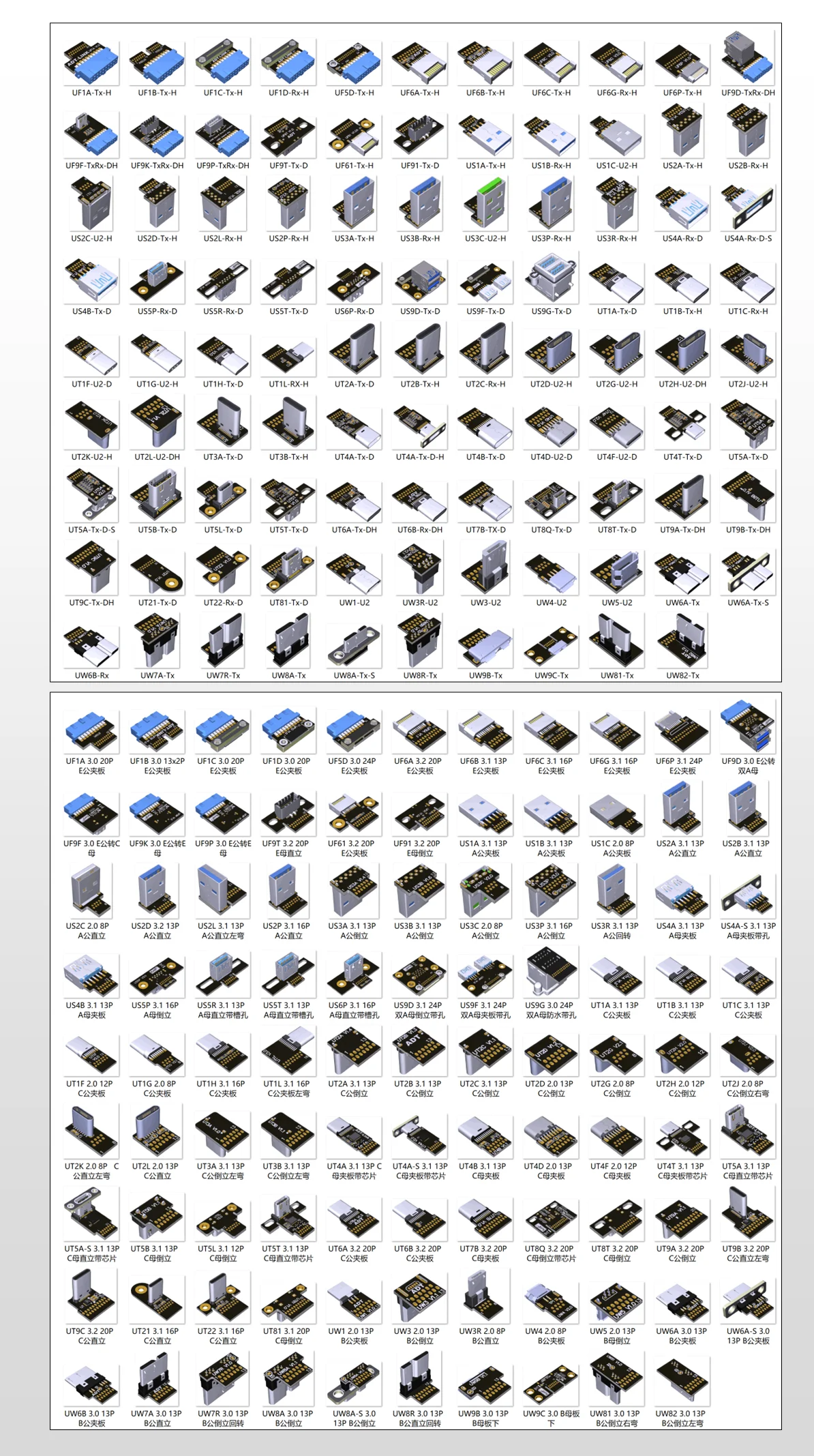Select the UF9D 3.0 dual-A female thumbnail
The height and width of the screenshot is (1456, 814).
[748, 728]
